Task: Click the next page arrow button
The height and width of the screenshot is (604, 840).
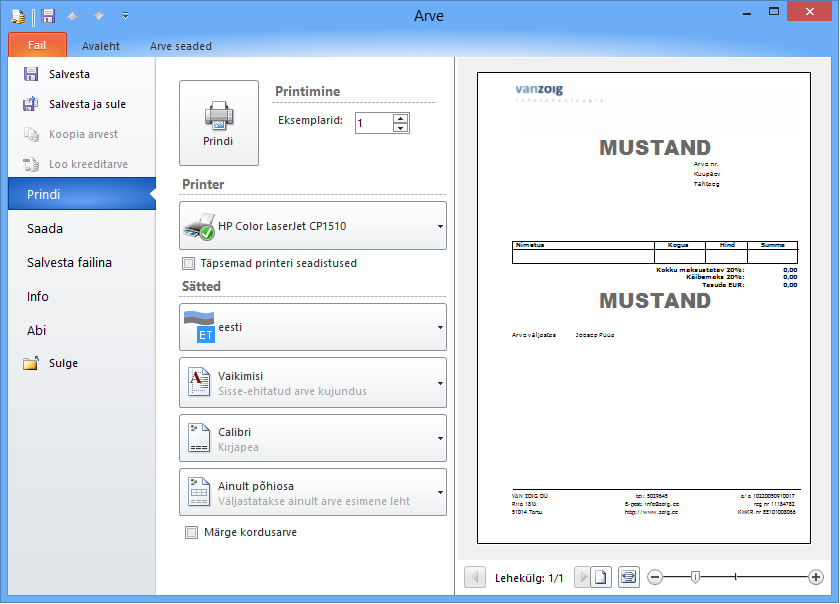Action: (582, 577)
